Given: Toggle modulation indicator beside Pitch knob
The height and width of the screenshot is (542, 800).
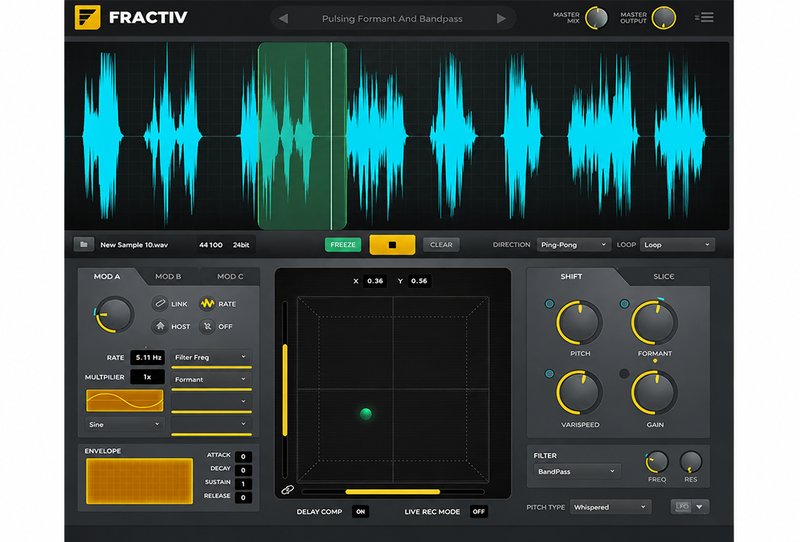Looking at the screenshot, I should tap(549, 304).
